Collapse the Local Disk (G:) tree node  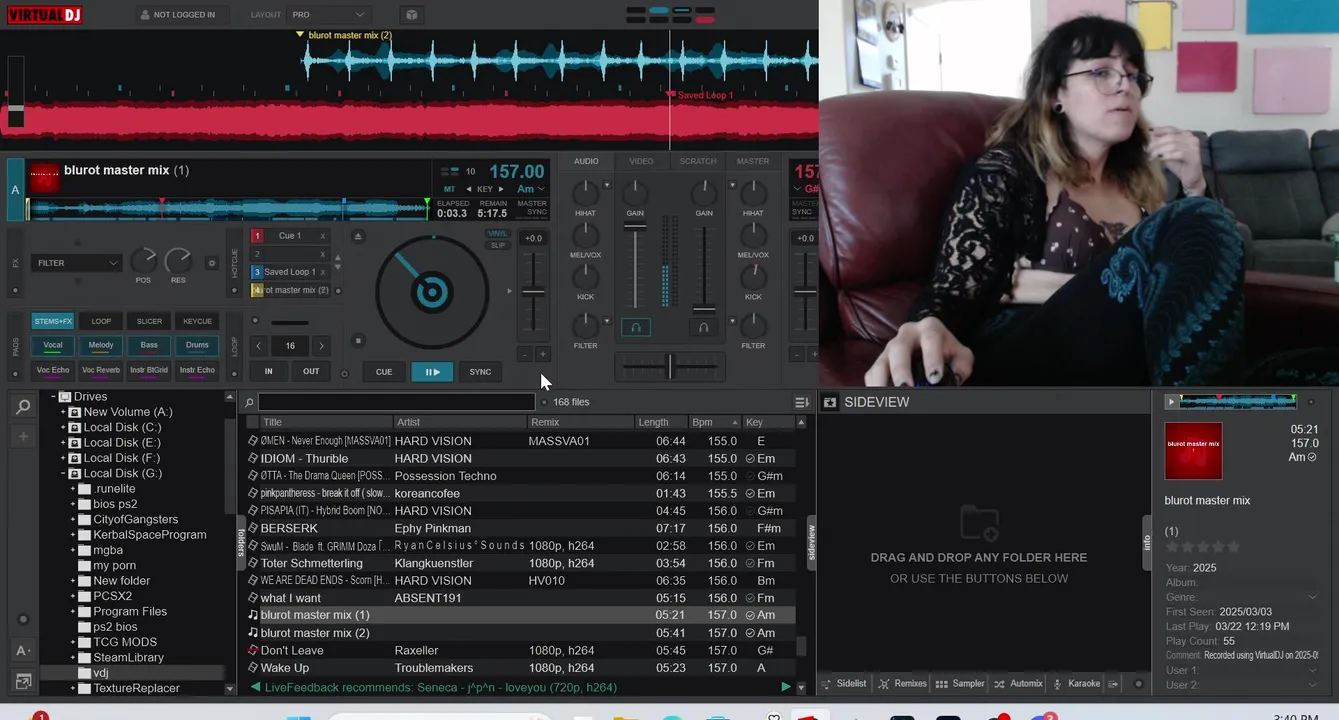[x=63, y=474]
